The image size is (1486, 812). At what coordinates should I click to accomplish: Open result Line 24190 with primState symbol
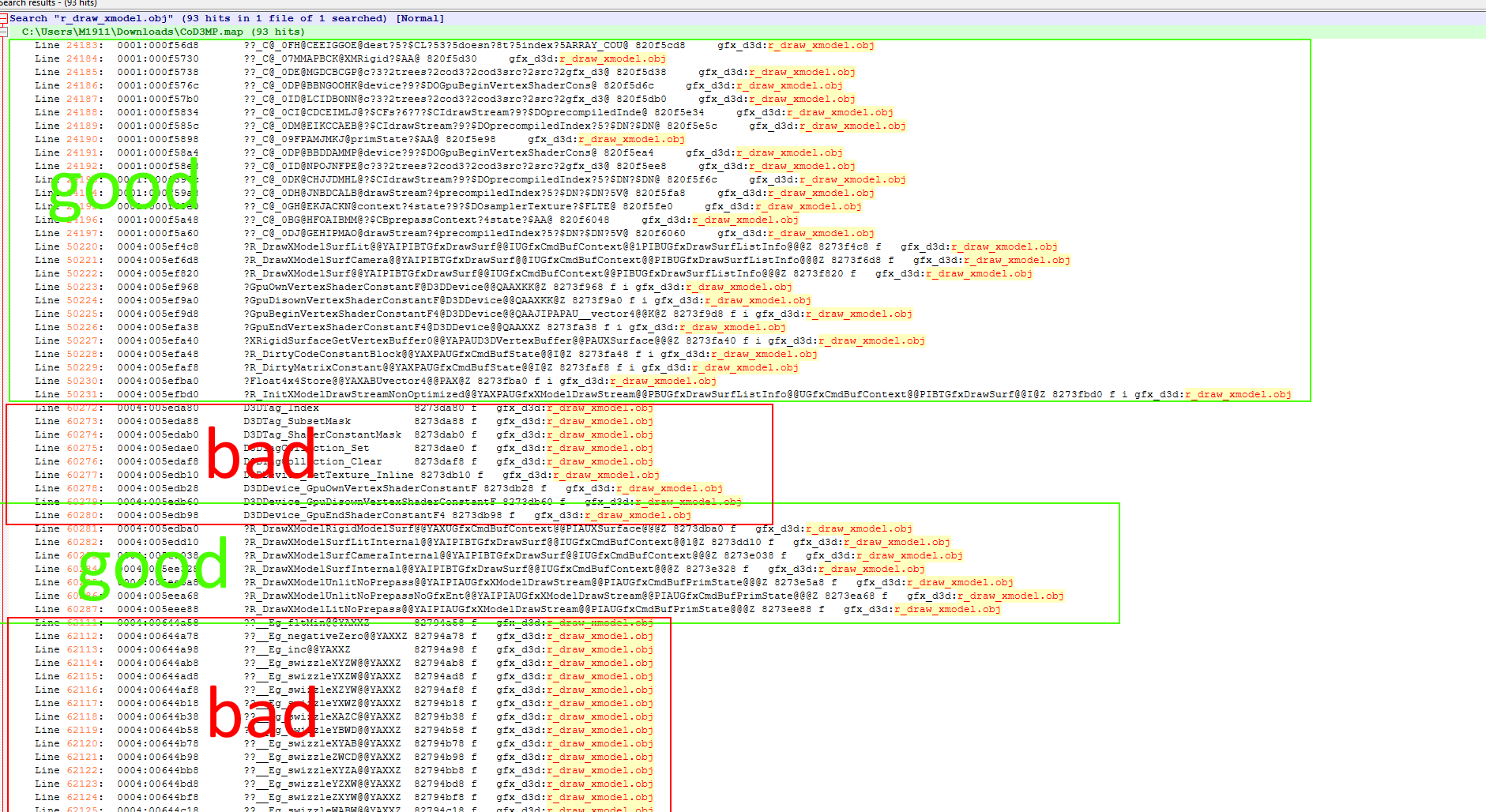[359, 139]
